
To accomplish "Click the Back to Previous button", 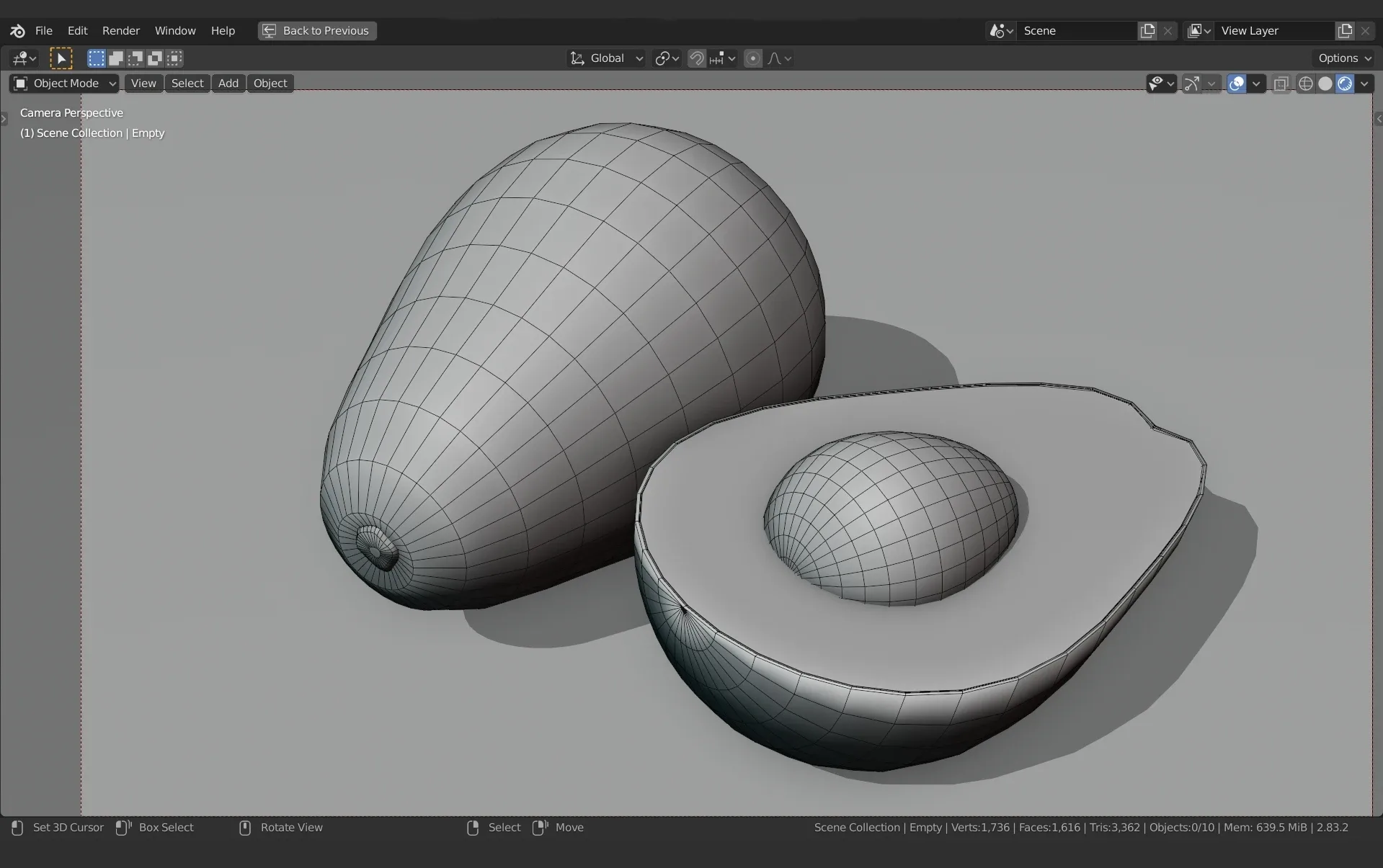I will click(317, 31).
